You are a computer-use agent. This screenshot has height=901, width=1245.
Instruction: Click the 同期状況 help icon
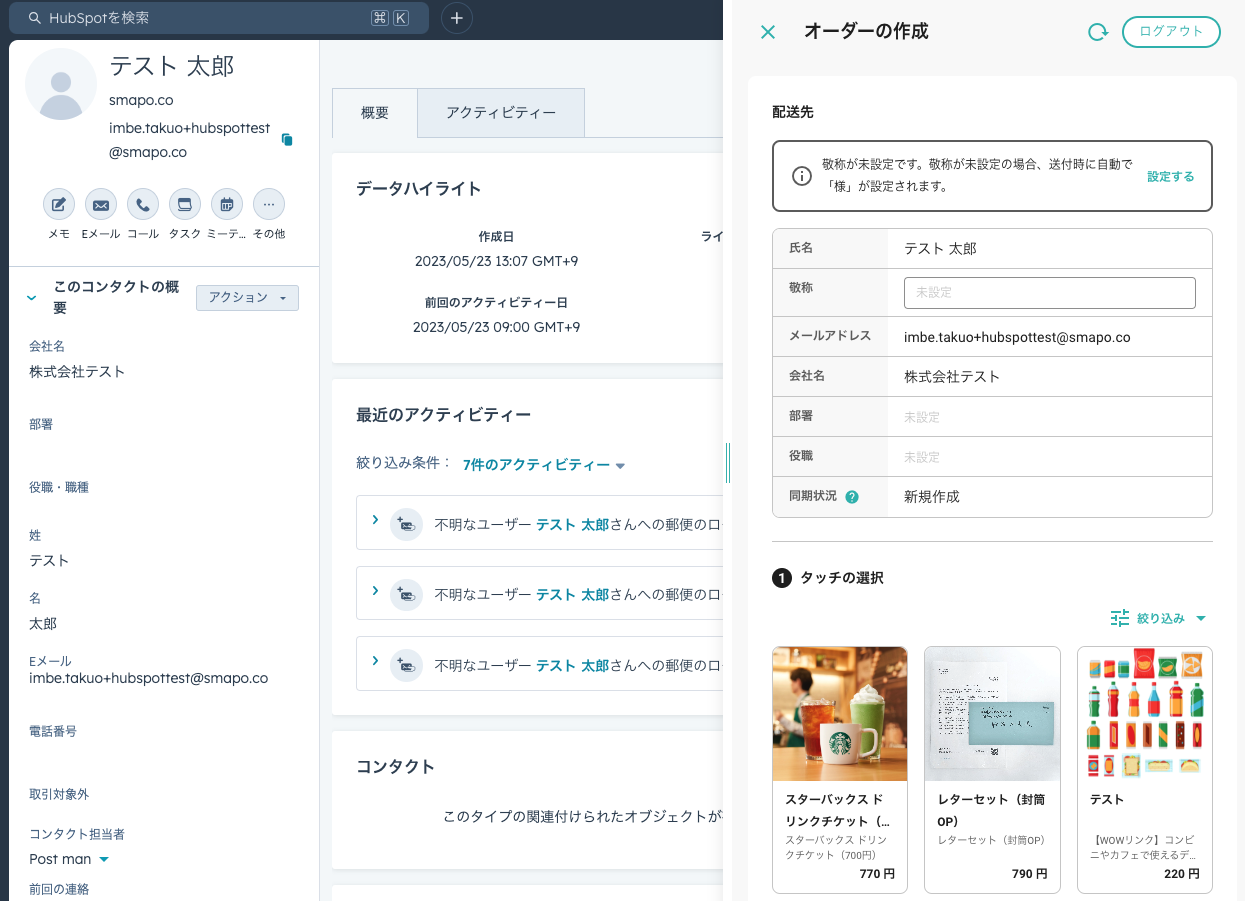coord(852,496)
